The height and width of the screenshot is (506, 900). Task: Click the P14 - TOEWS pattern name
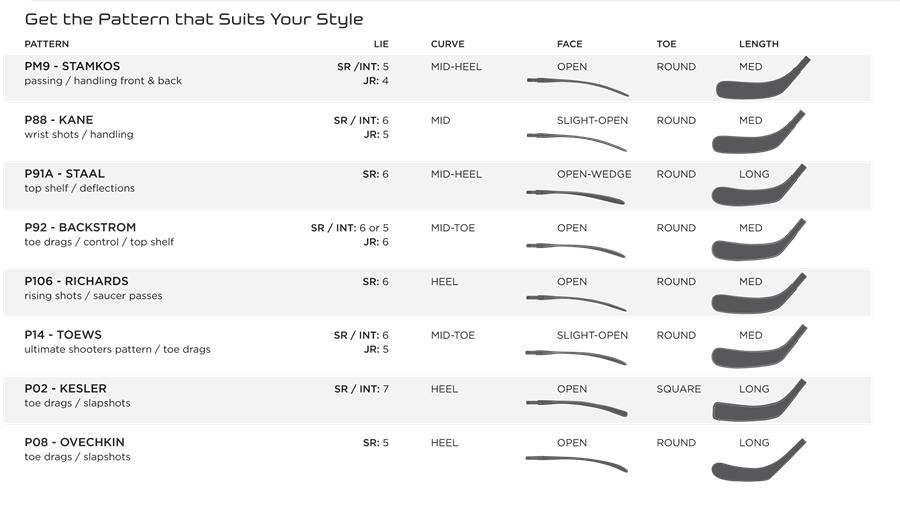[x=63, y=334]
